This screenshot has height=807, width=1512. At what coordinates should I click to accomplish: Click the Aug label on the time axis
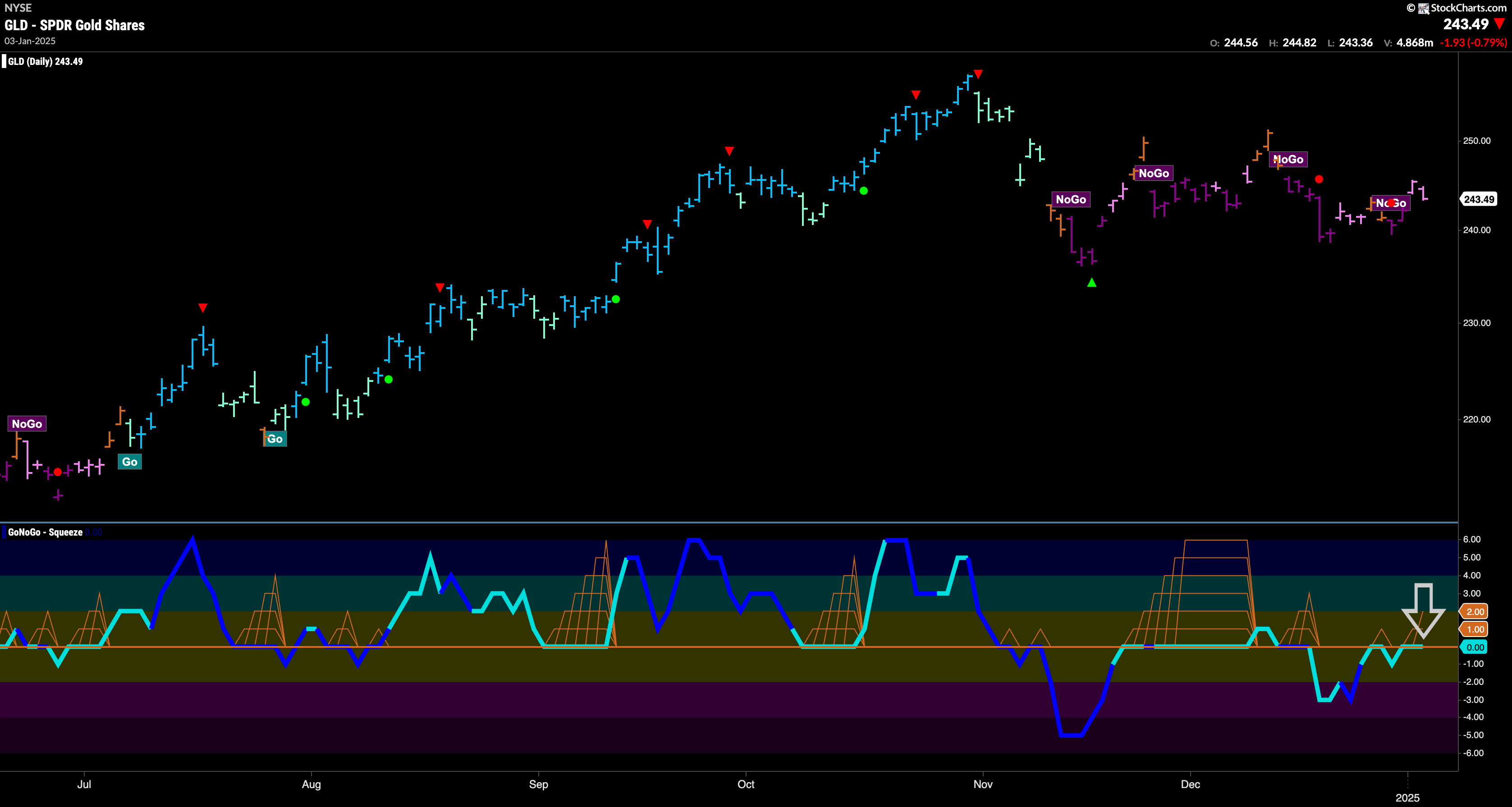coord(311,784)
